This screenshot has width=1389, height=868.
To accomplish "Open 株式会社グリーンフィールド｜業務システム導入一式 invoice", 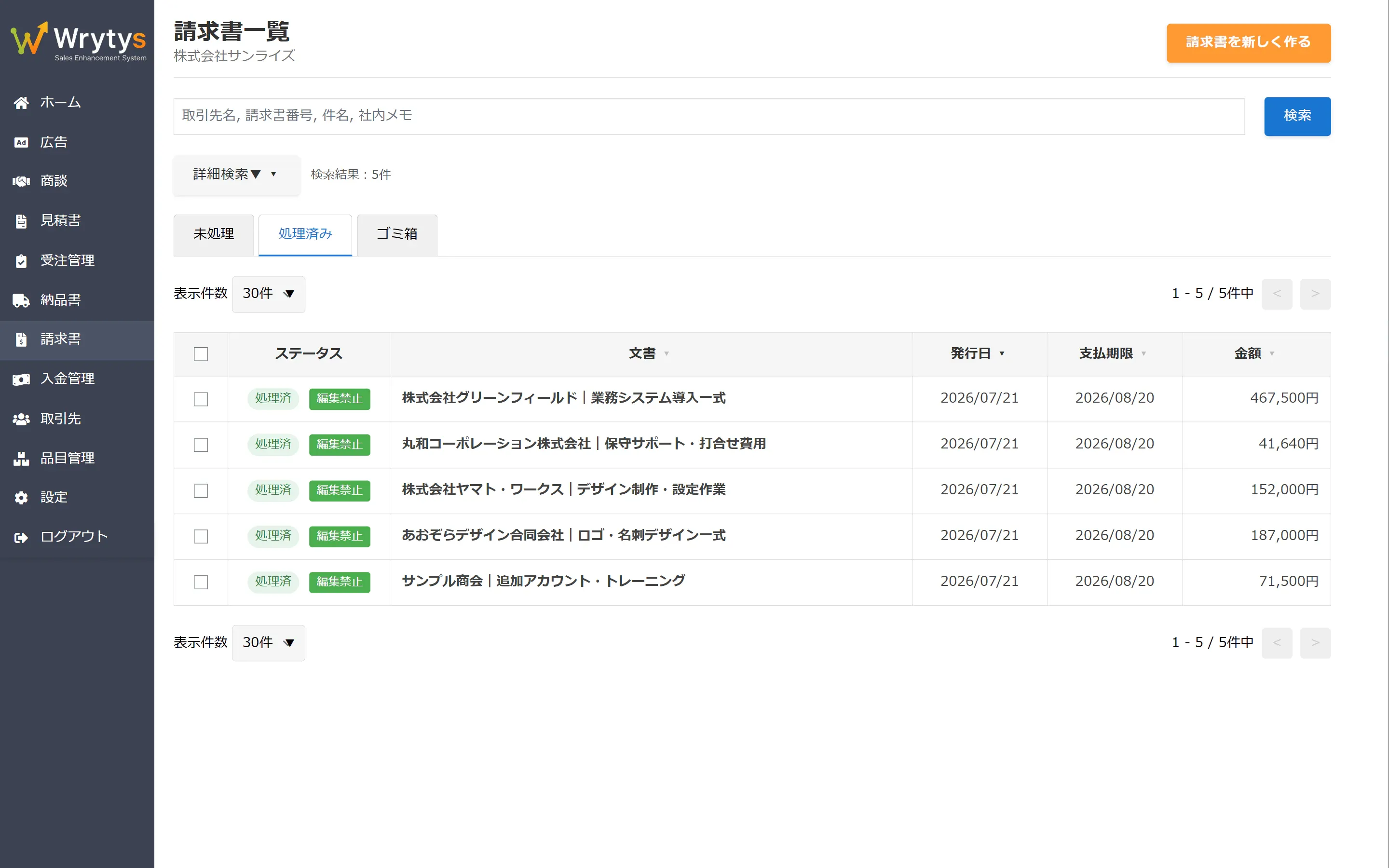I will coord(564,398).
